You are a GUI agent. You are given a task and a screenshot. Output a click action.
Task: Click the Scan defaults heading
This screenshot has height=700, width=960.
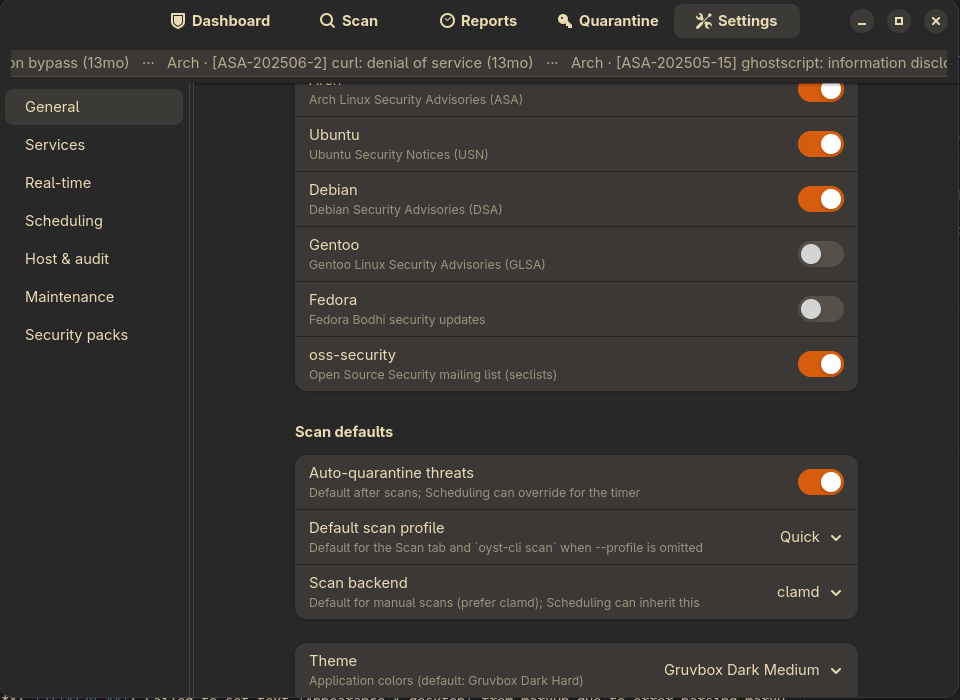(344, 432)
